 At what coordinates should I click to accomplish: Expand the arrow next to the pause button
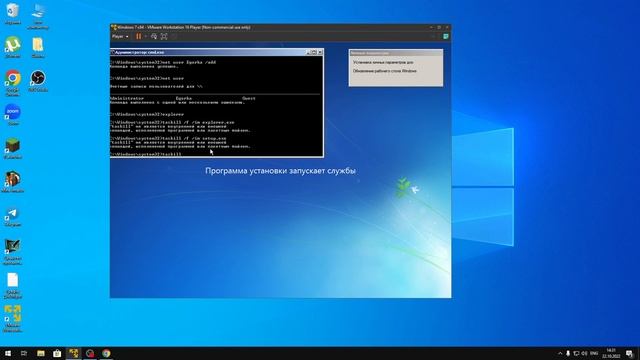(145, 37)
